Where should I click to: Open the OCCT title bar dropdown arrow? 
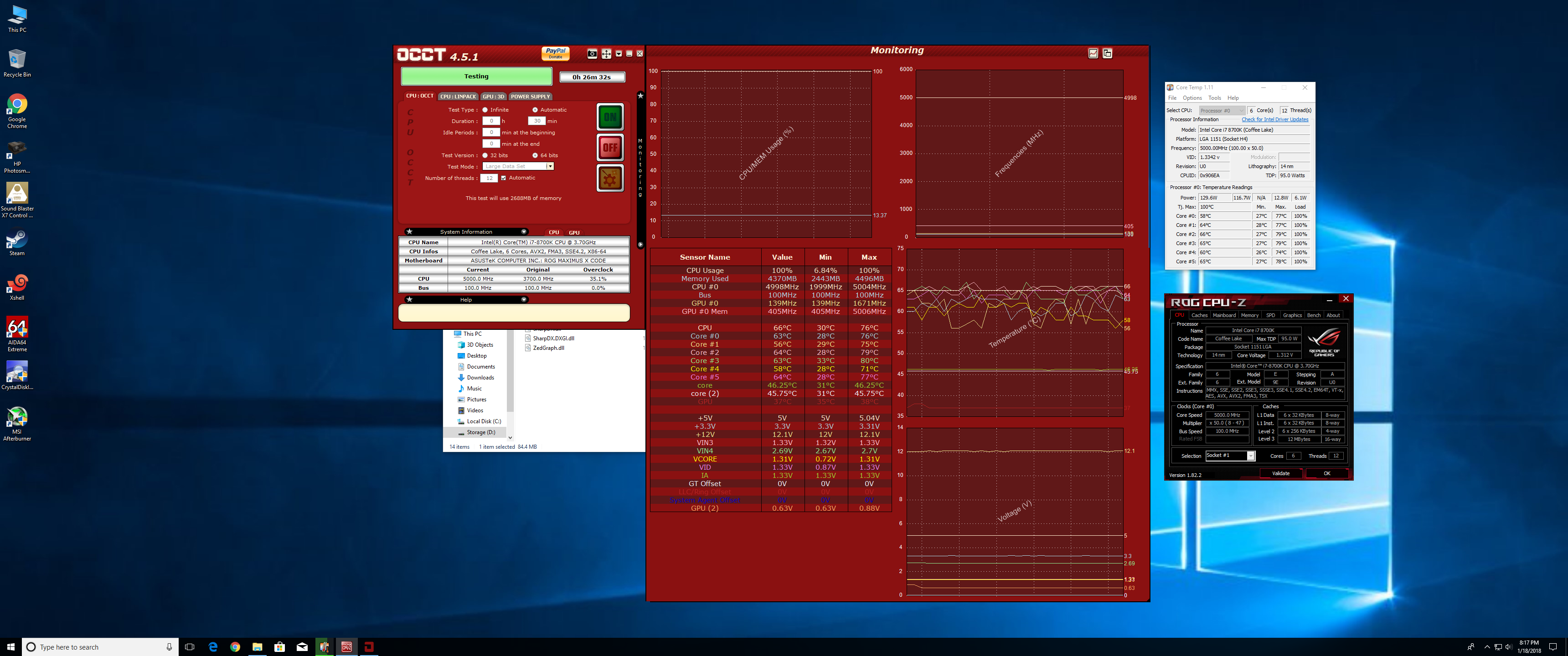click(x=619, y=54)
